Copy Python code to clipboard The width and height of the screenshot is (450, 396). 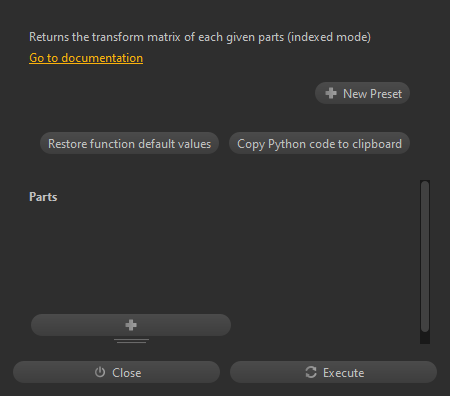pyautogui.click(x=319, y=143)
